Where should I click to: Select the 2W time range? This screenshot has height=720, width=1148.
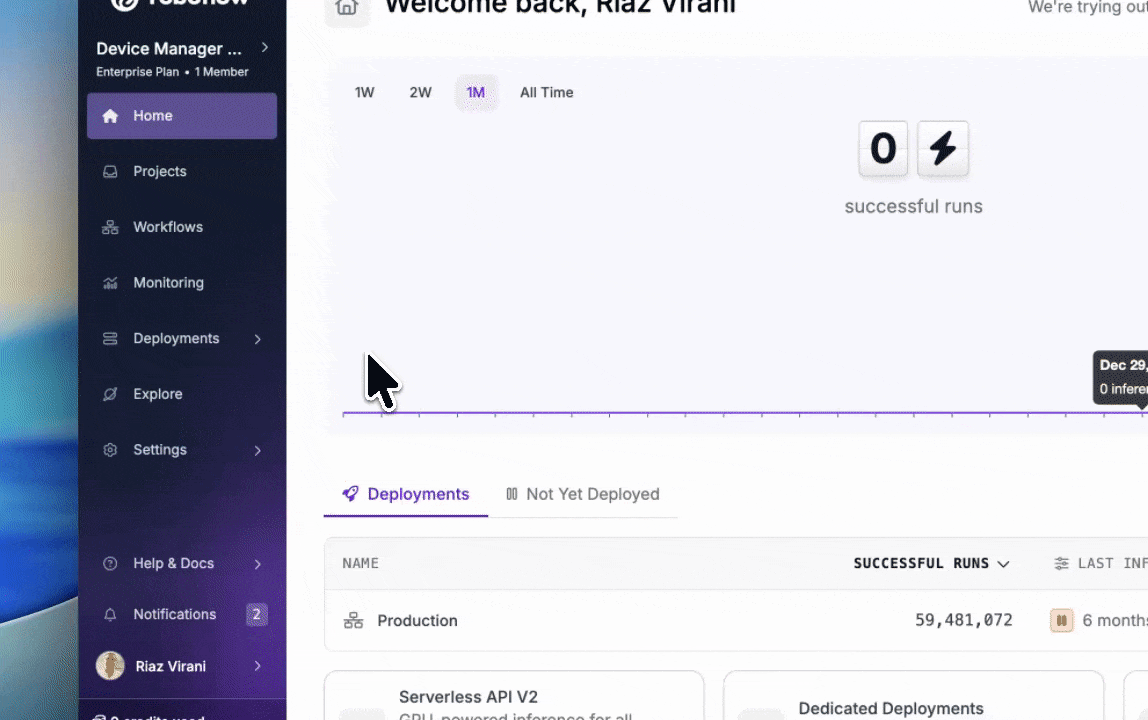click(420, 93)
